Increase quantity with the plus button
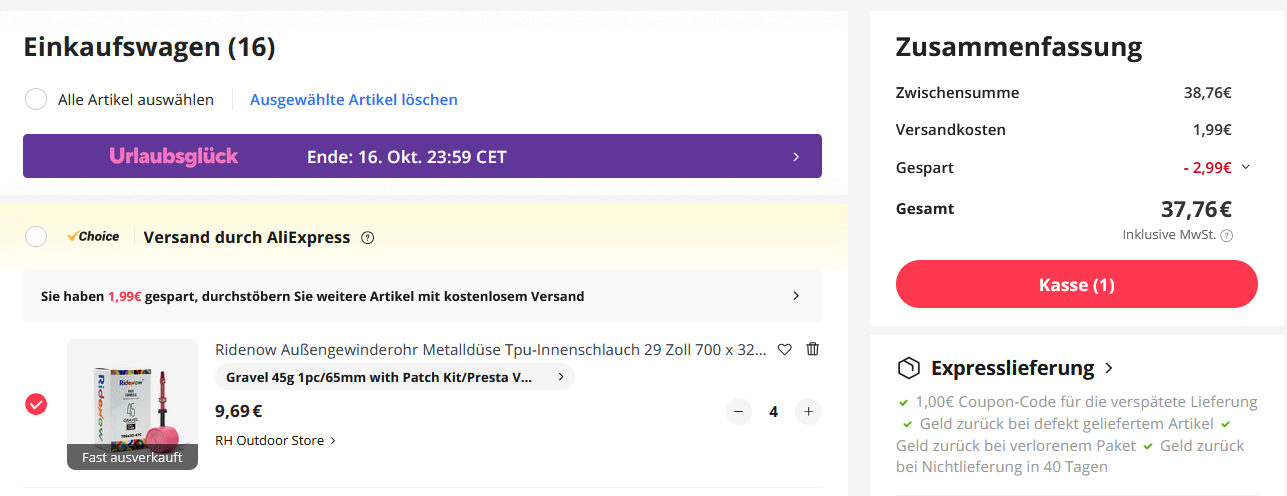This screenshot has width=1287, height=496. [808, 411]
